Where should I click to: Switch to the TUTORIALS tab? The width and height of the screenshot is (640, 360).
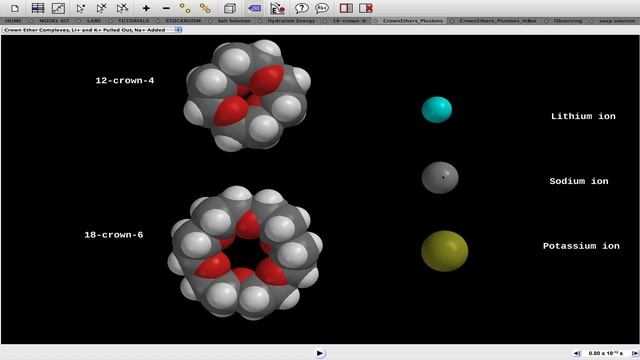(133, 20)
